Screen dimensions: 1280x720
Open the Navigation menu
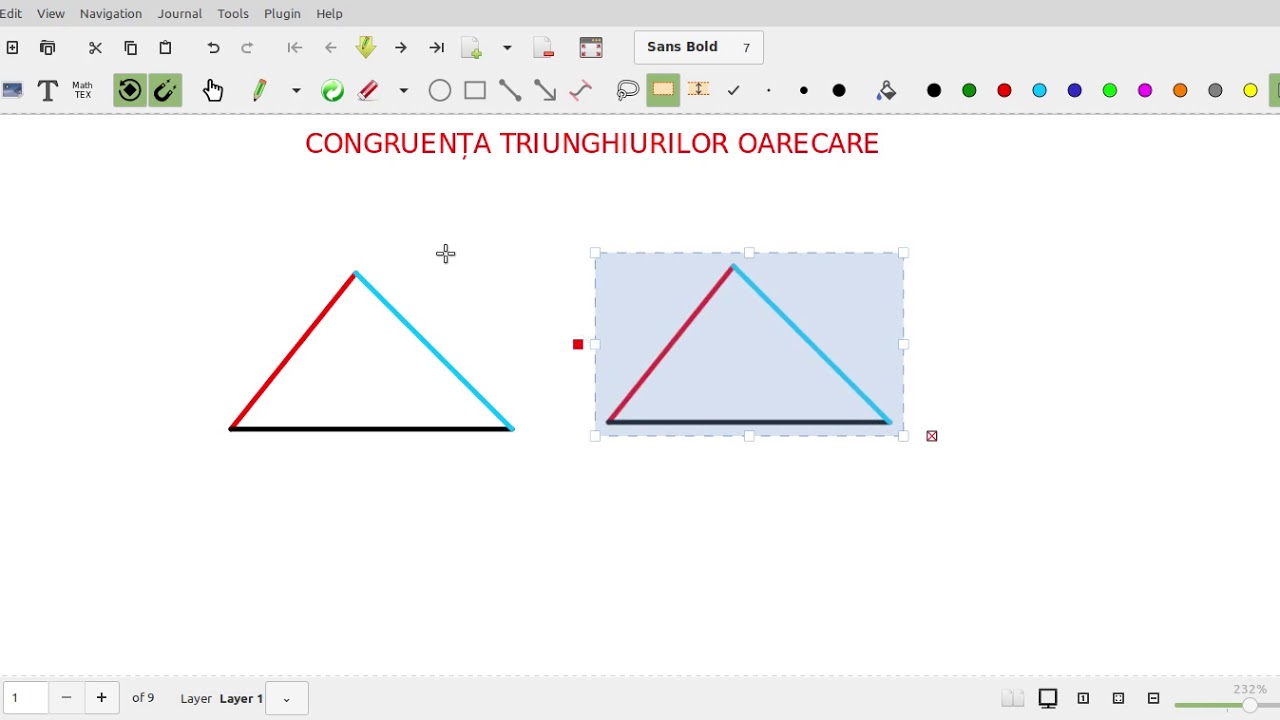click(111, 13)
